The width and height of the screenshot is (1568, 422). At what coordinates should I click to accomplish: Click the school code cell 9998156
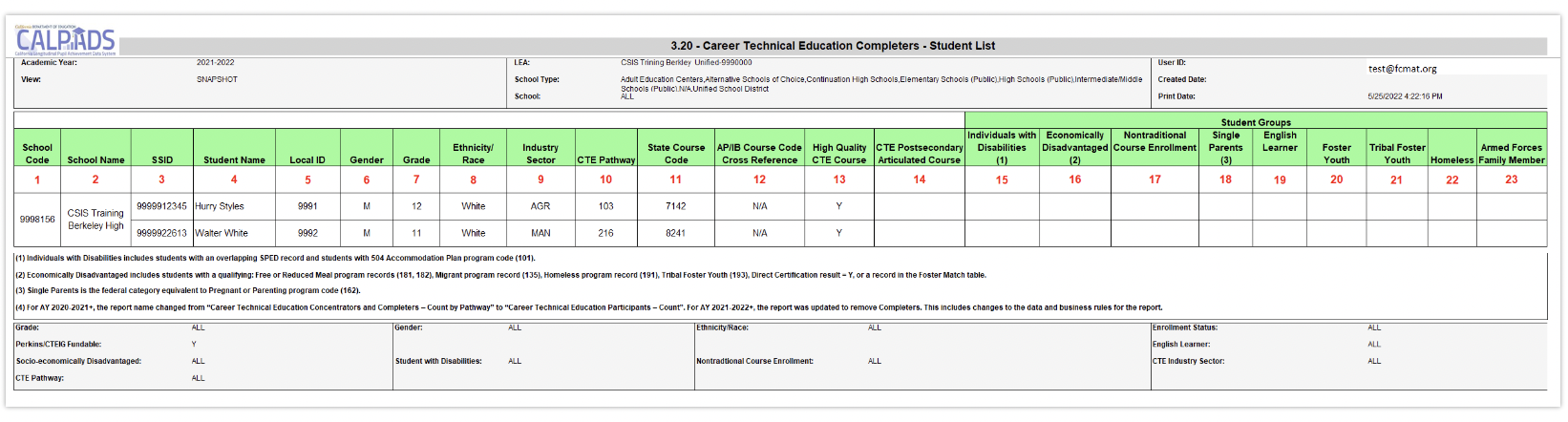(x=37, y=220)
